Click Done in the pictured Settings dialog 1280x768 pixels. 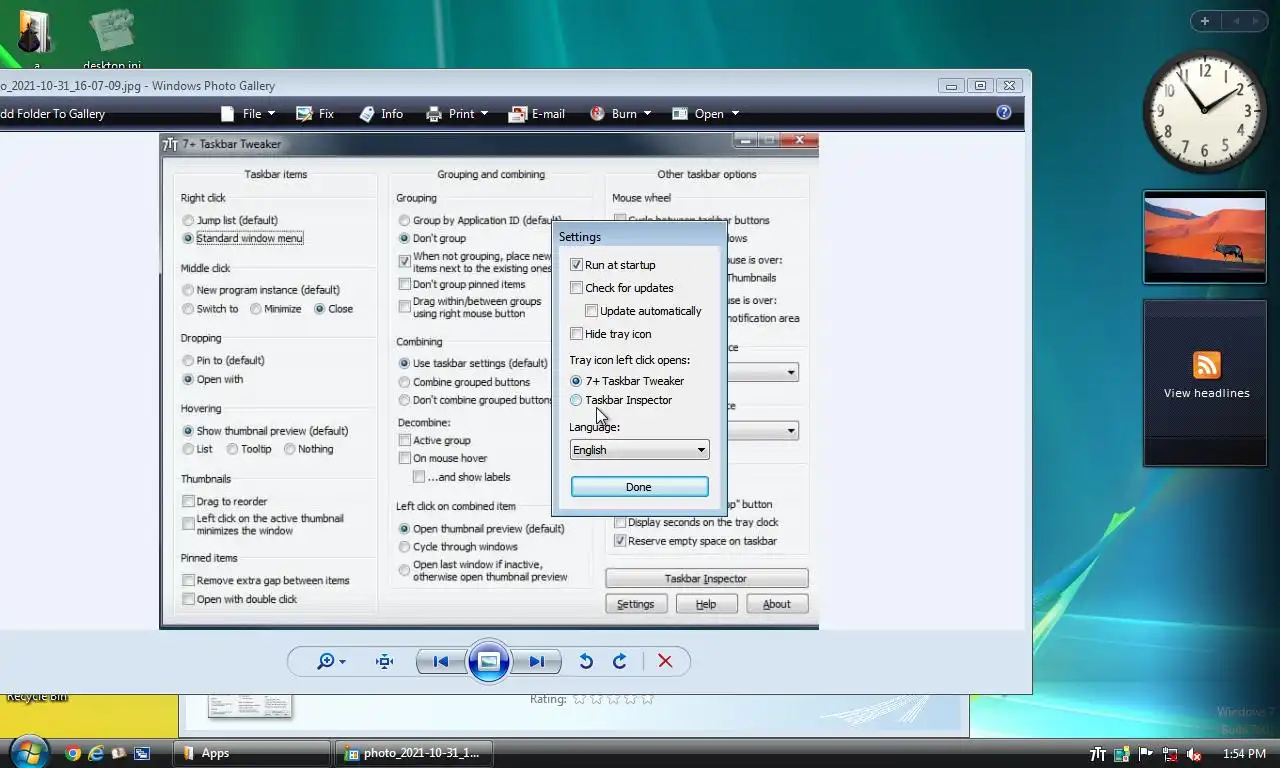tap(639, 487)
